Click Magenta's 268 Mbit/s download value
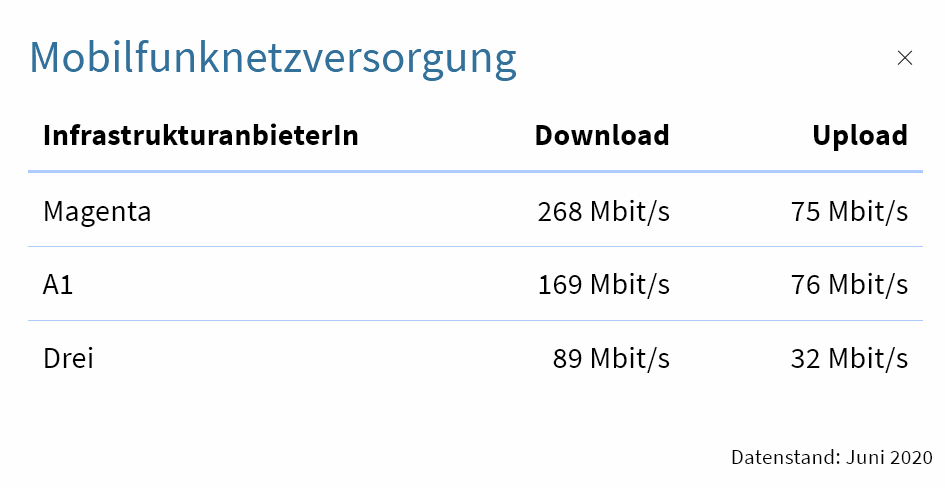The width and height of the screenshot is (945, 488). [x=603, y=212]
